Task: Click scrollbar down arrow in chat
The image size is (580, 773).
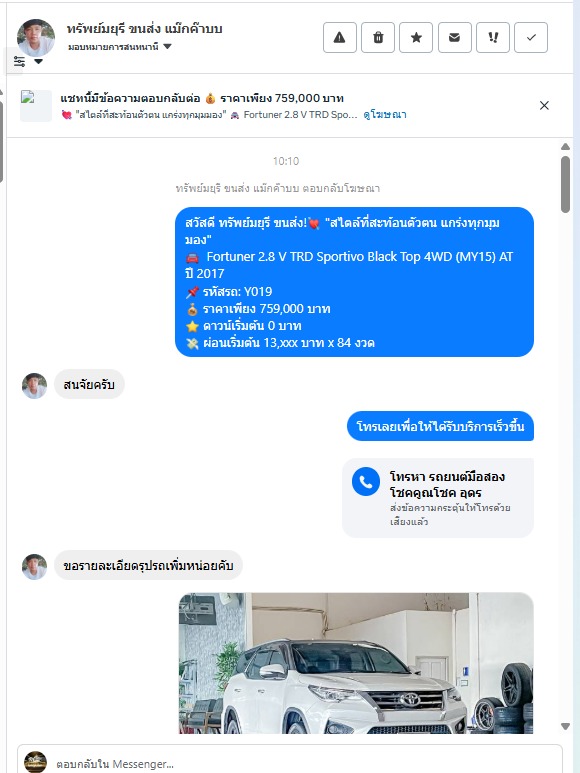Action: (565, 726)
